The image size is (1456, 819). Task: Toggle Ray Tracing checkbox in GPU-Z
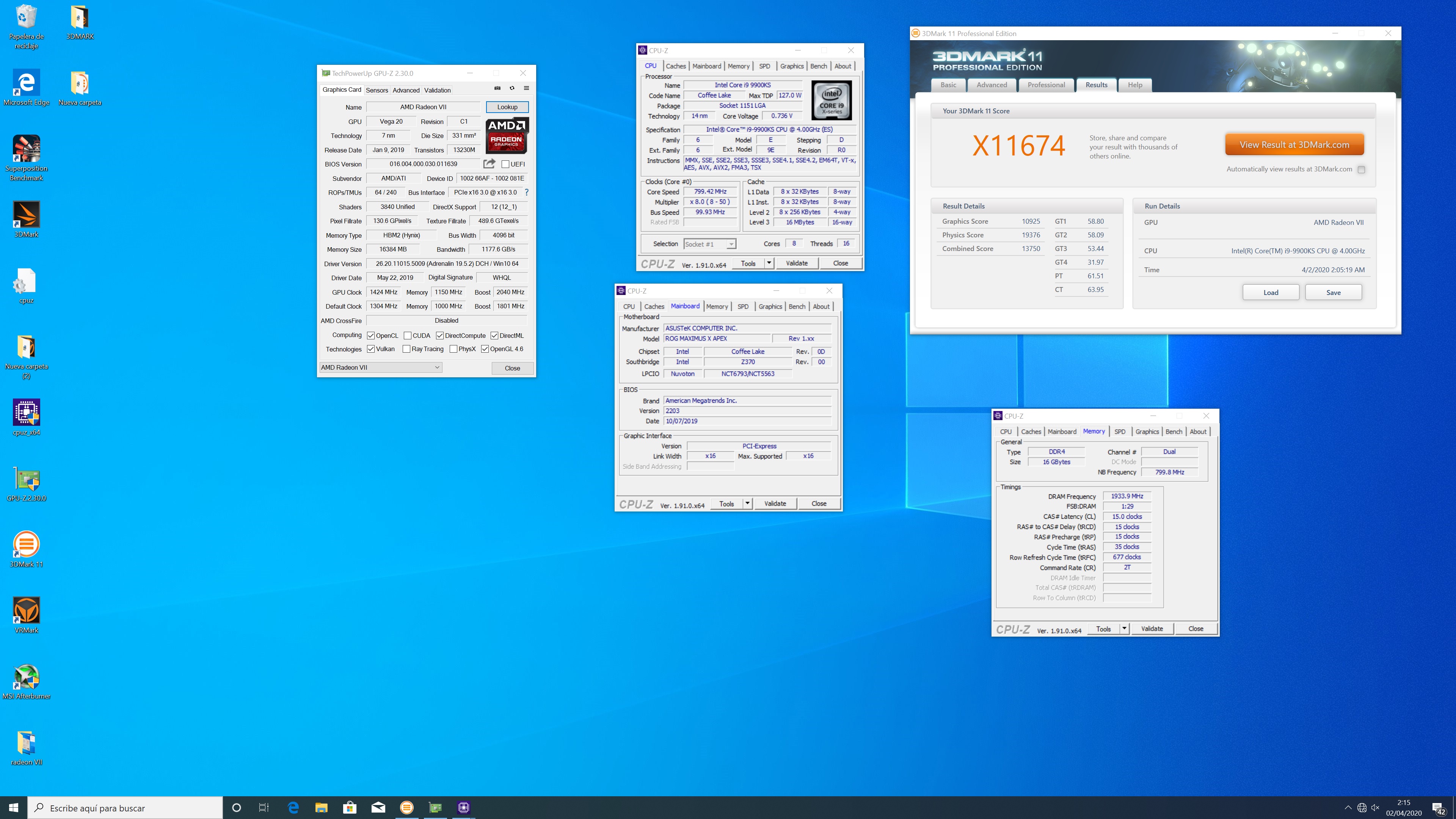tap(406, 349)
